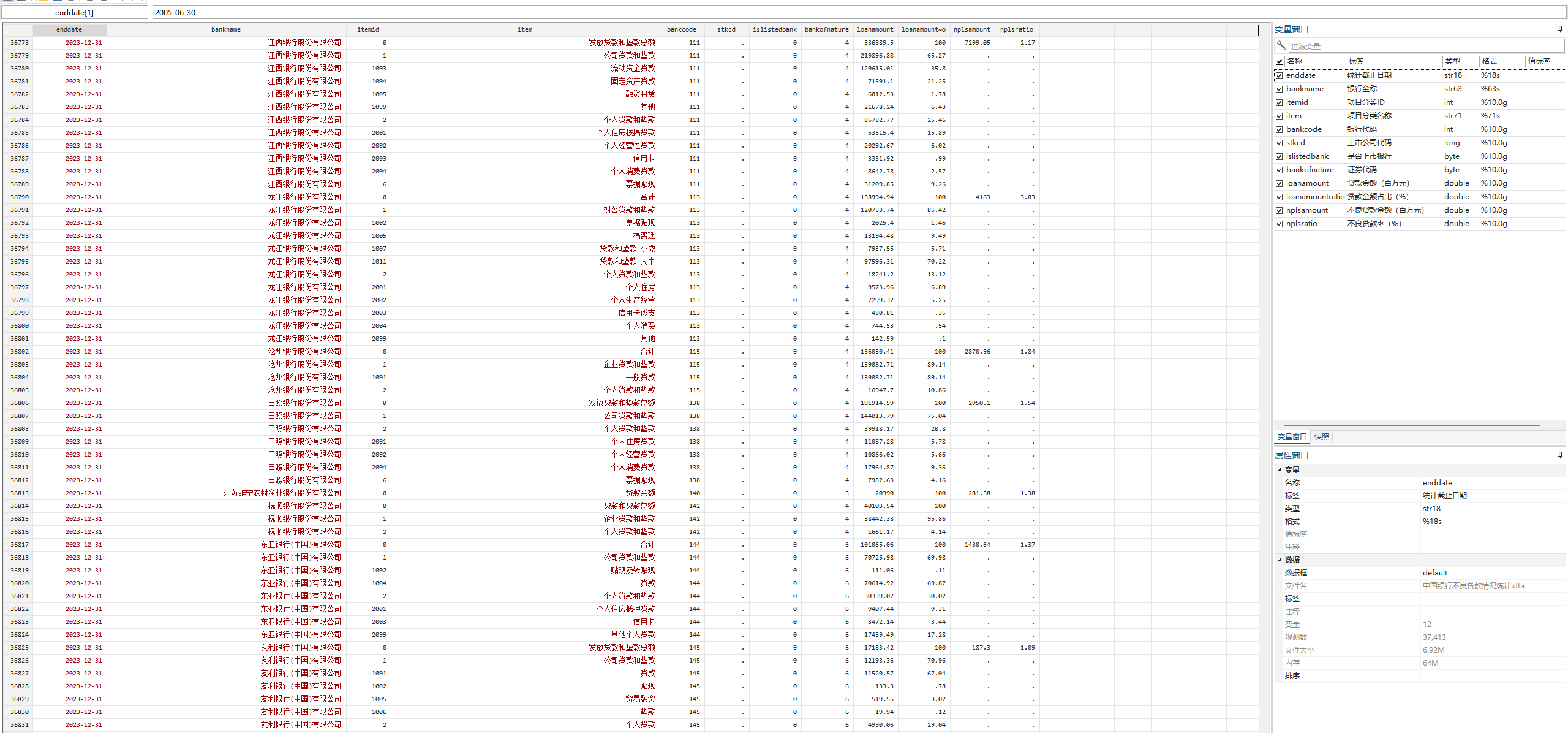Screen dimensions: 1568x733
Task: Click the wrench filter options icon
Action: coord(1281,45)
